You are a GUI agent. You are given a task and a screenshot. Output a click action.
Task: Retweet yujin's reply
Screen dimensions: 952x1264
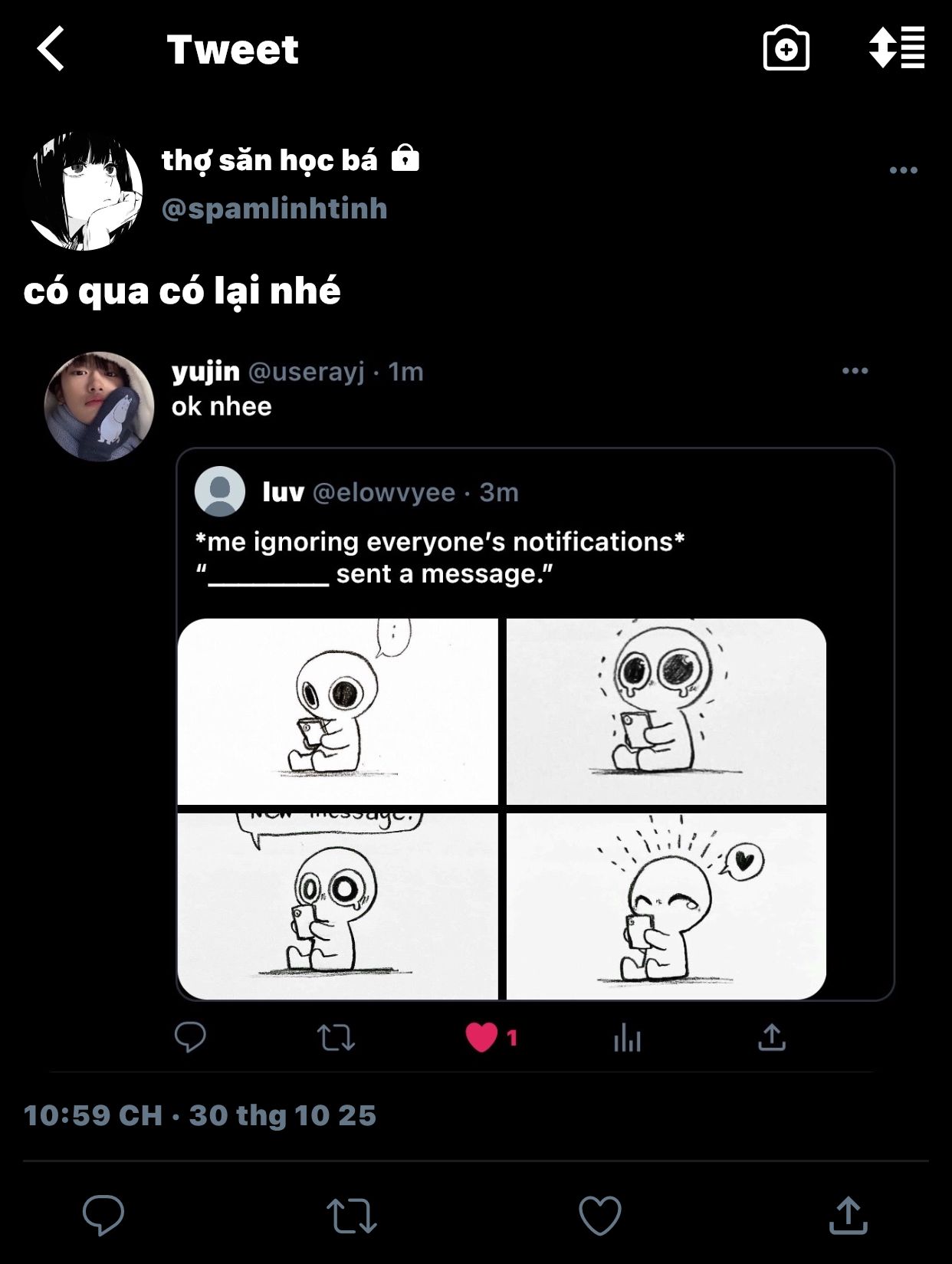[336, 1038]
